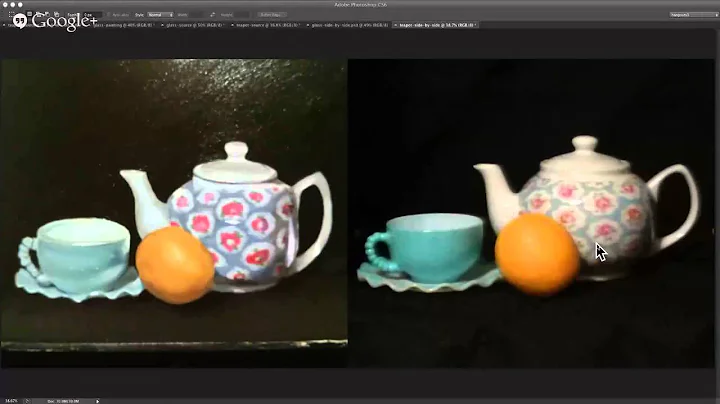Click the Height input field
The height and width of the screenshot is (404, 720).
[242, 15]
